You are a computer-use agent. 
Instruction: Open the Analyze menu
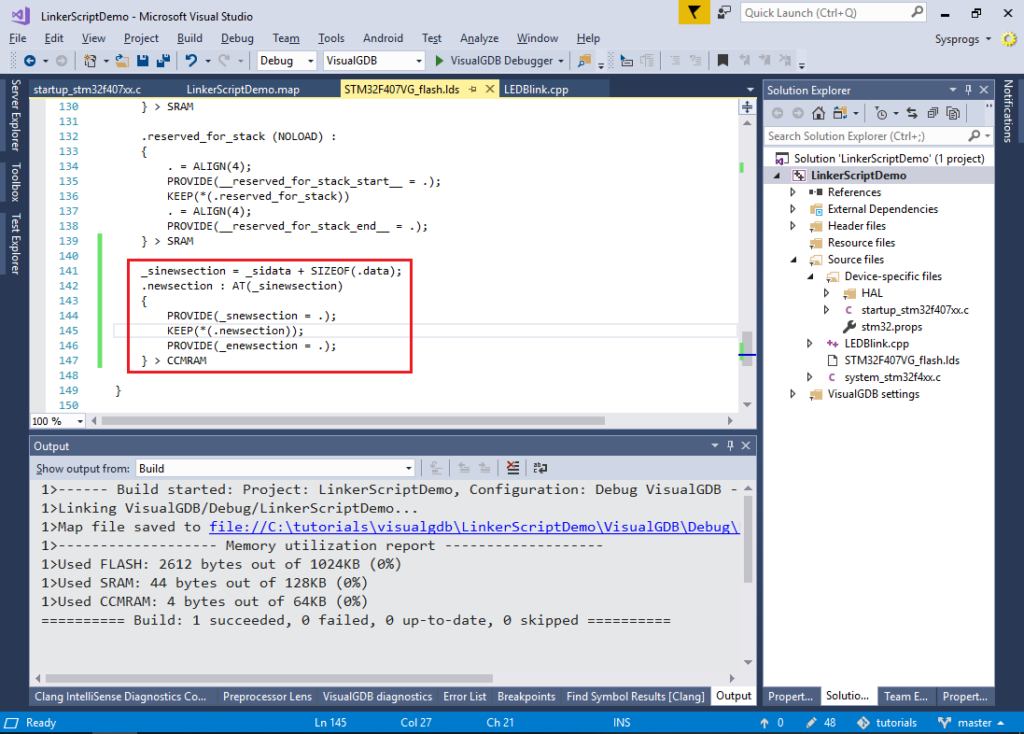click(478, 38)
